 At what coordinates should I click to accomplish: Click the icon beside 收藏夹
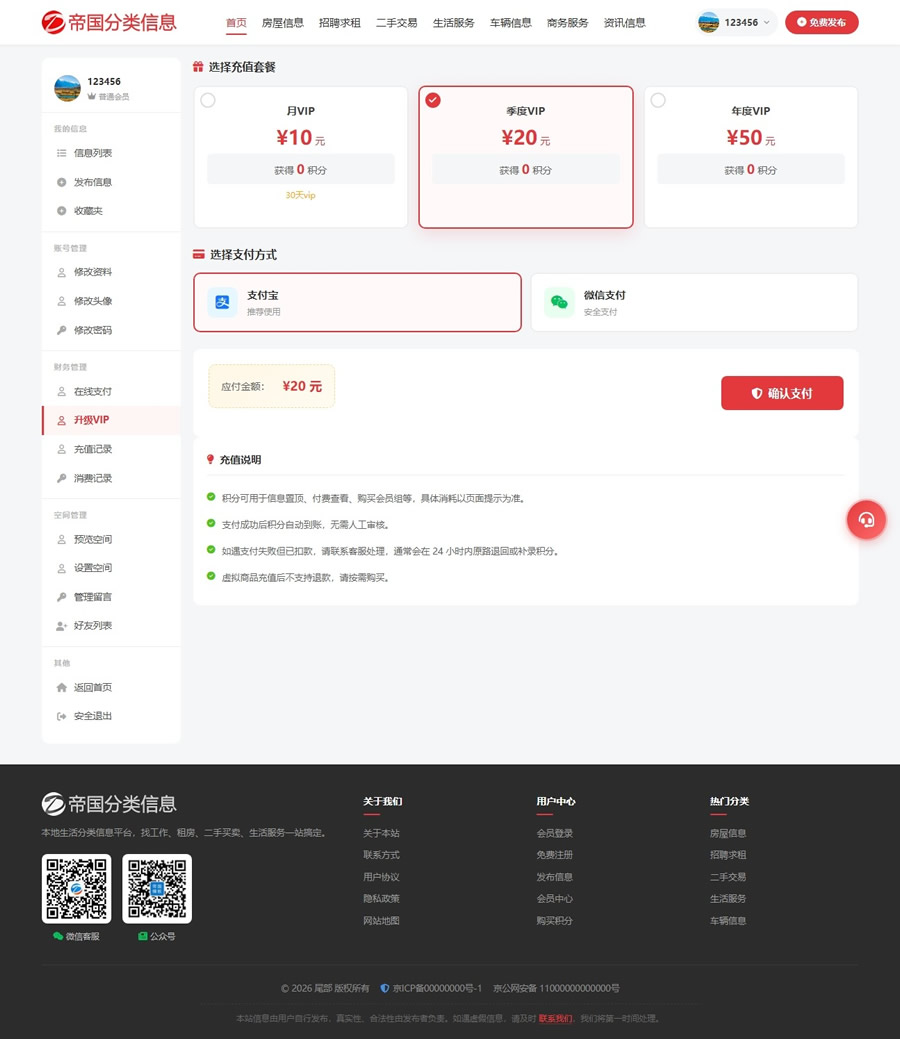click(62, 211)
